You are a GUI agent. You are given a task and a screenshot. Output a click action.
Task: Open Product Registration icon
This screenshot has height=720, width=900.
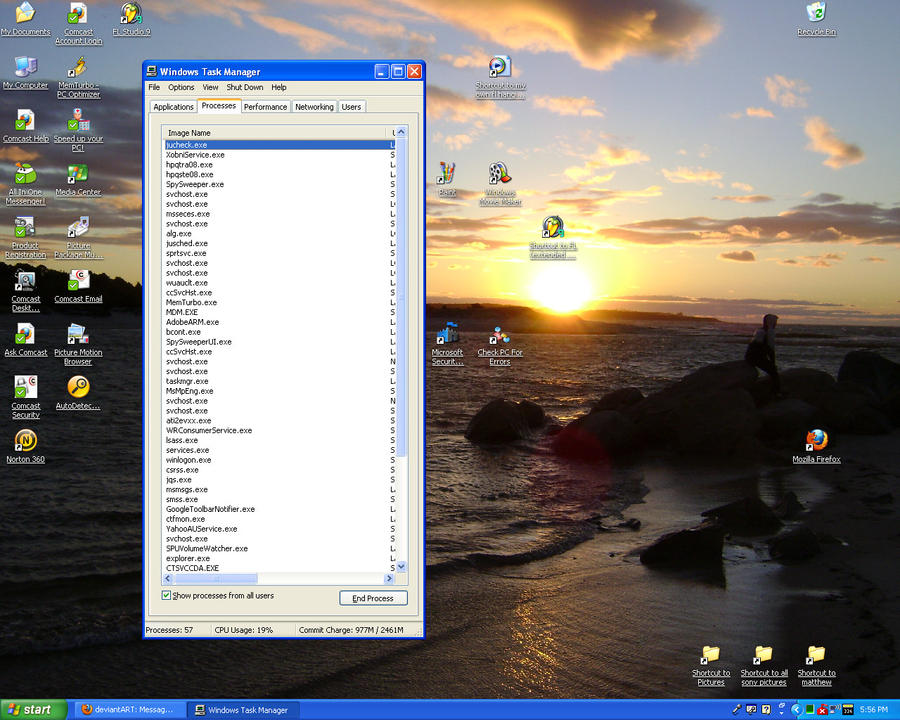click(x=25, y=237)
